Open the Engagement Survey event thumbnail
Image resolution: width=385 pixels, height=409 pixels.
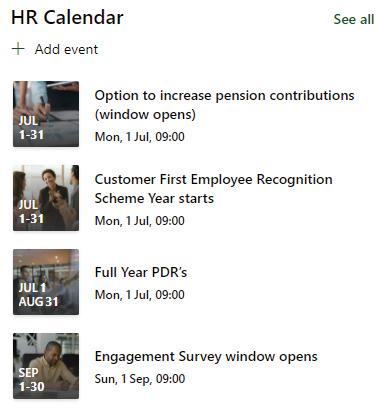46,366
